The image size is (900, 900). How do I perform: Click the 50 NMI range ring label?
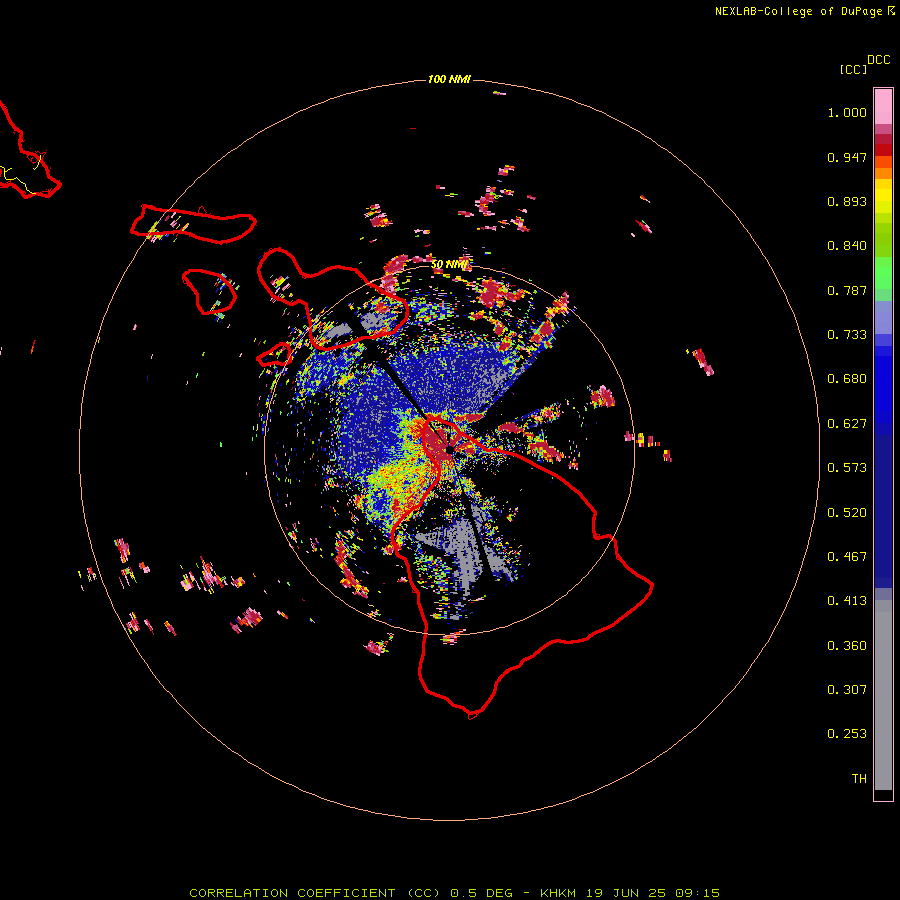coord(450,265)
